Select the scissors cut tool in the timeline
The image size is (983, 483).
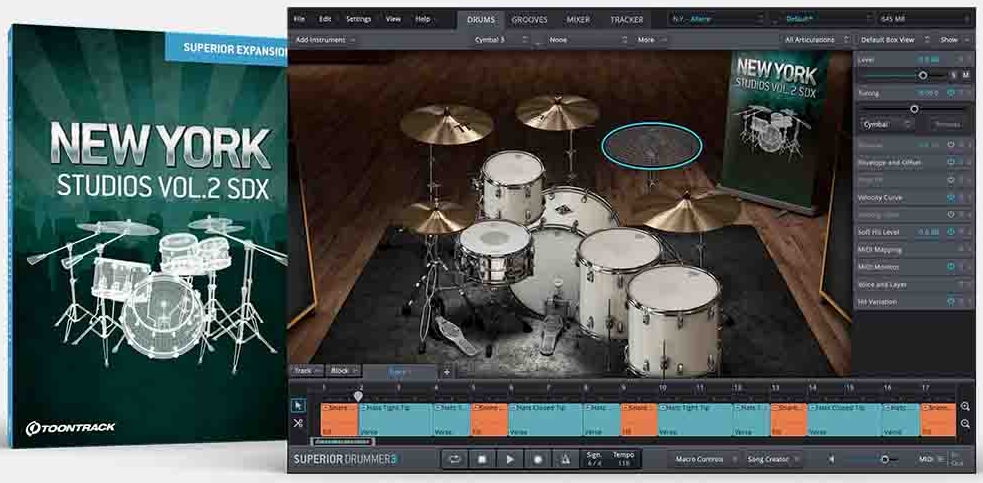tap(298, 423)
